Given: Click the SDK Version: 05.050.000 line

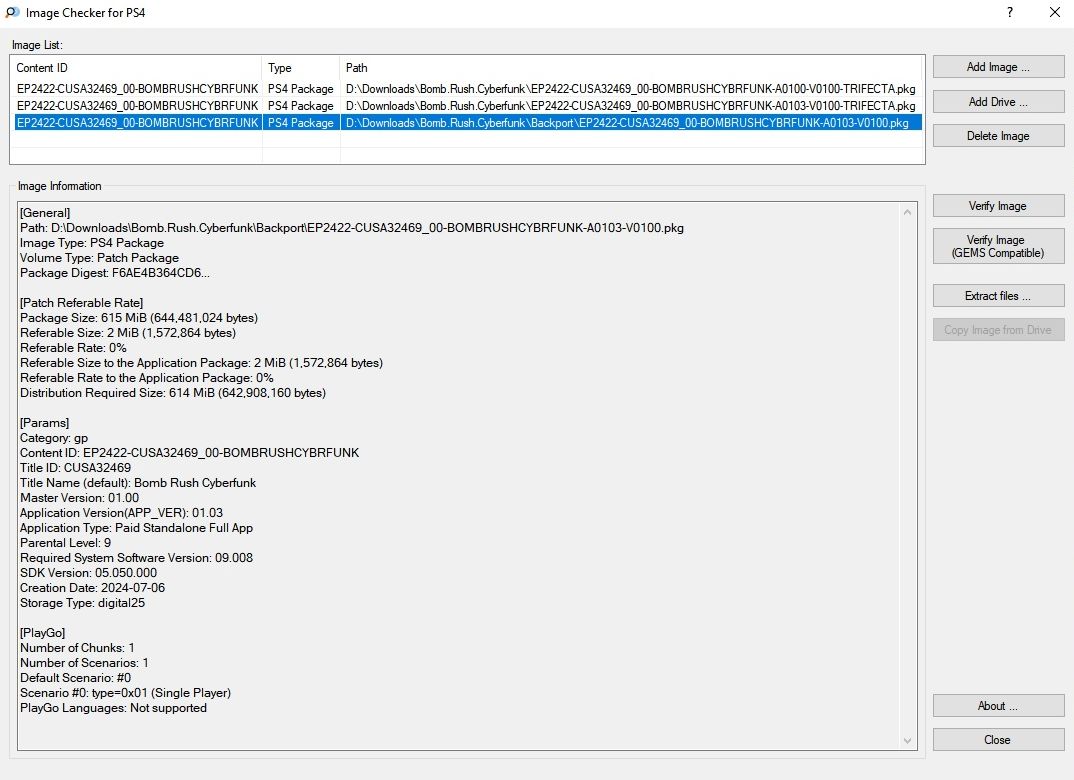Looking at the screenshot, I should [88, 573].
